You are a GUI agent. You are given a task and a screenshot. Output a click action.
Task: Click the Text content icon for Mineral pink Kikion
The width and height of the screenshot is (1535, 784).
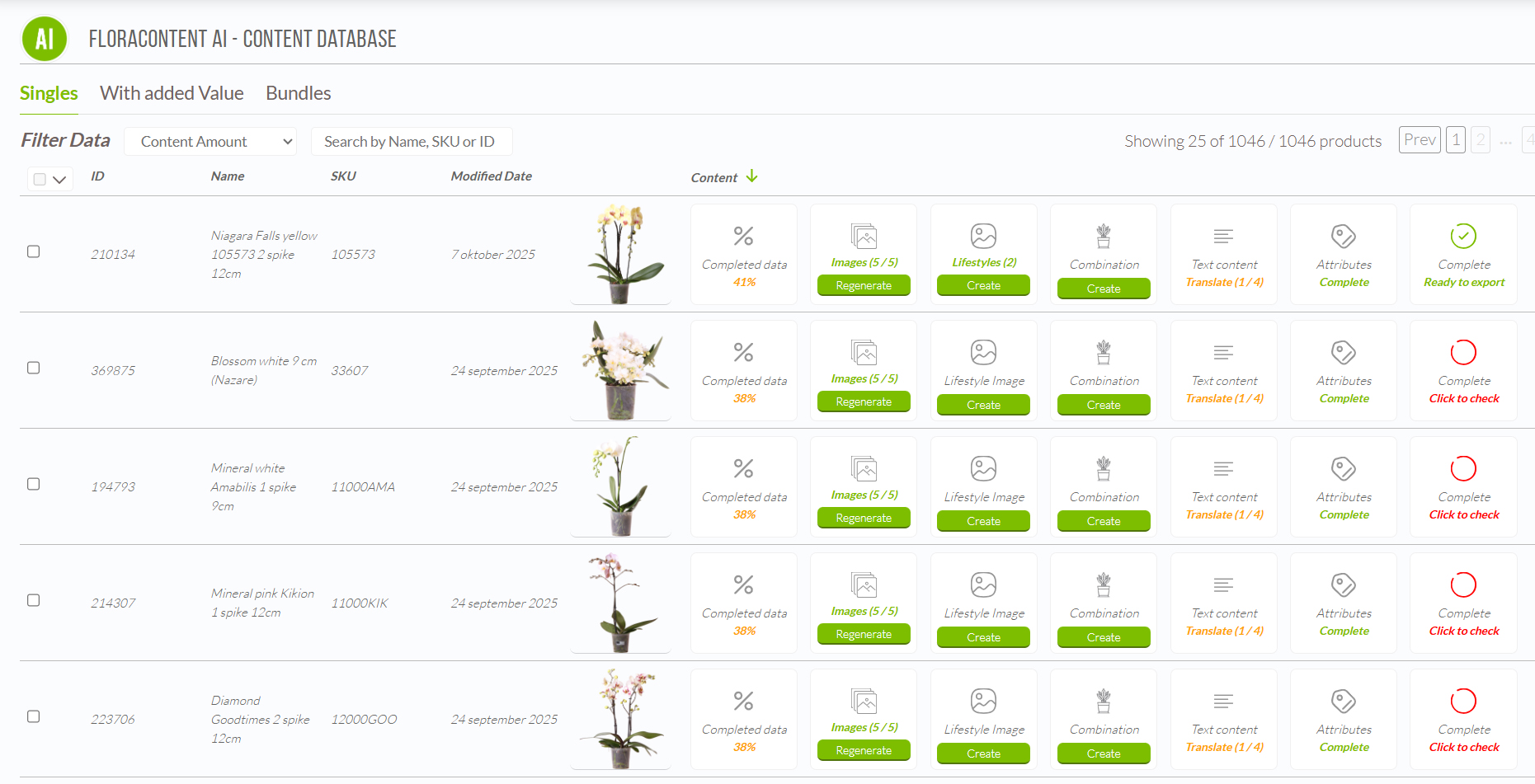coord(1223,585)
